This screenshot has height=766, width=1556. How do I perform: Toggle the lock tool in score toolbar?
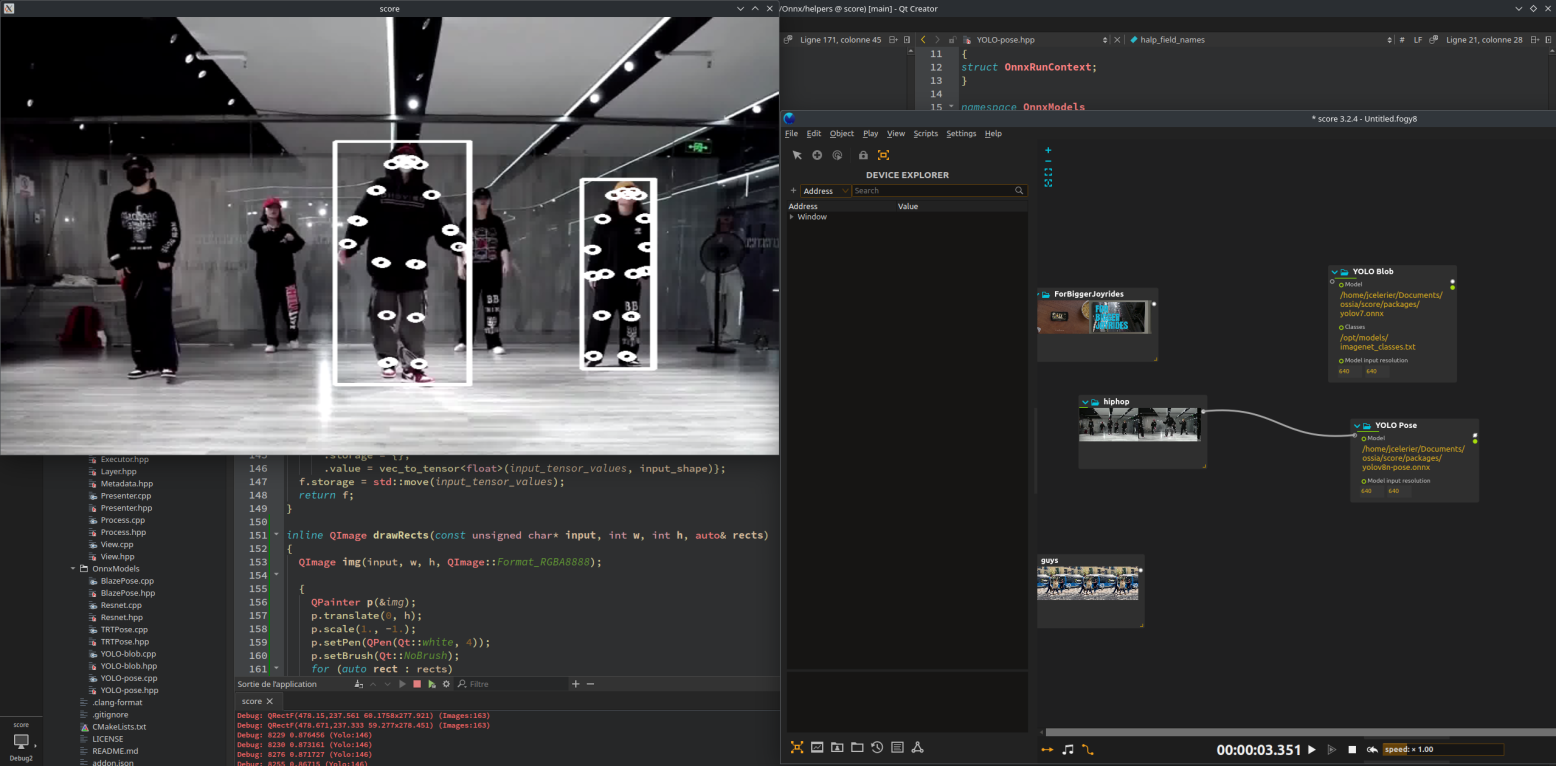(863, 155)
